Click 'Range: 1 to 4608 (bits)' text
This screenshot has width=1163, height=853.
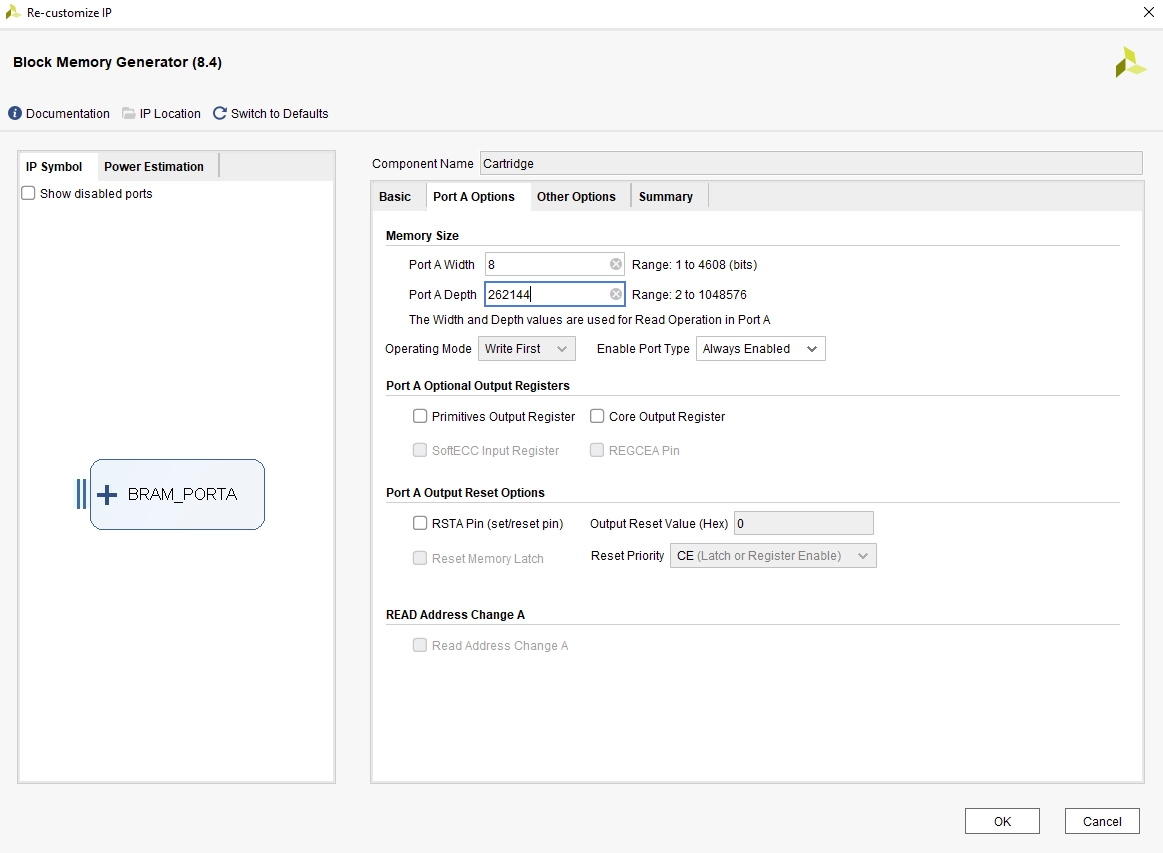coord(694,265)
